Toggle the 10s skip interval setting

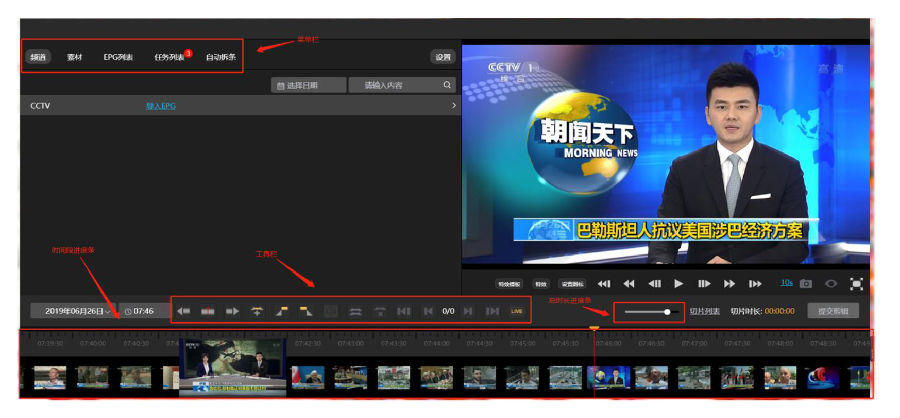coord(786,283)
